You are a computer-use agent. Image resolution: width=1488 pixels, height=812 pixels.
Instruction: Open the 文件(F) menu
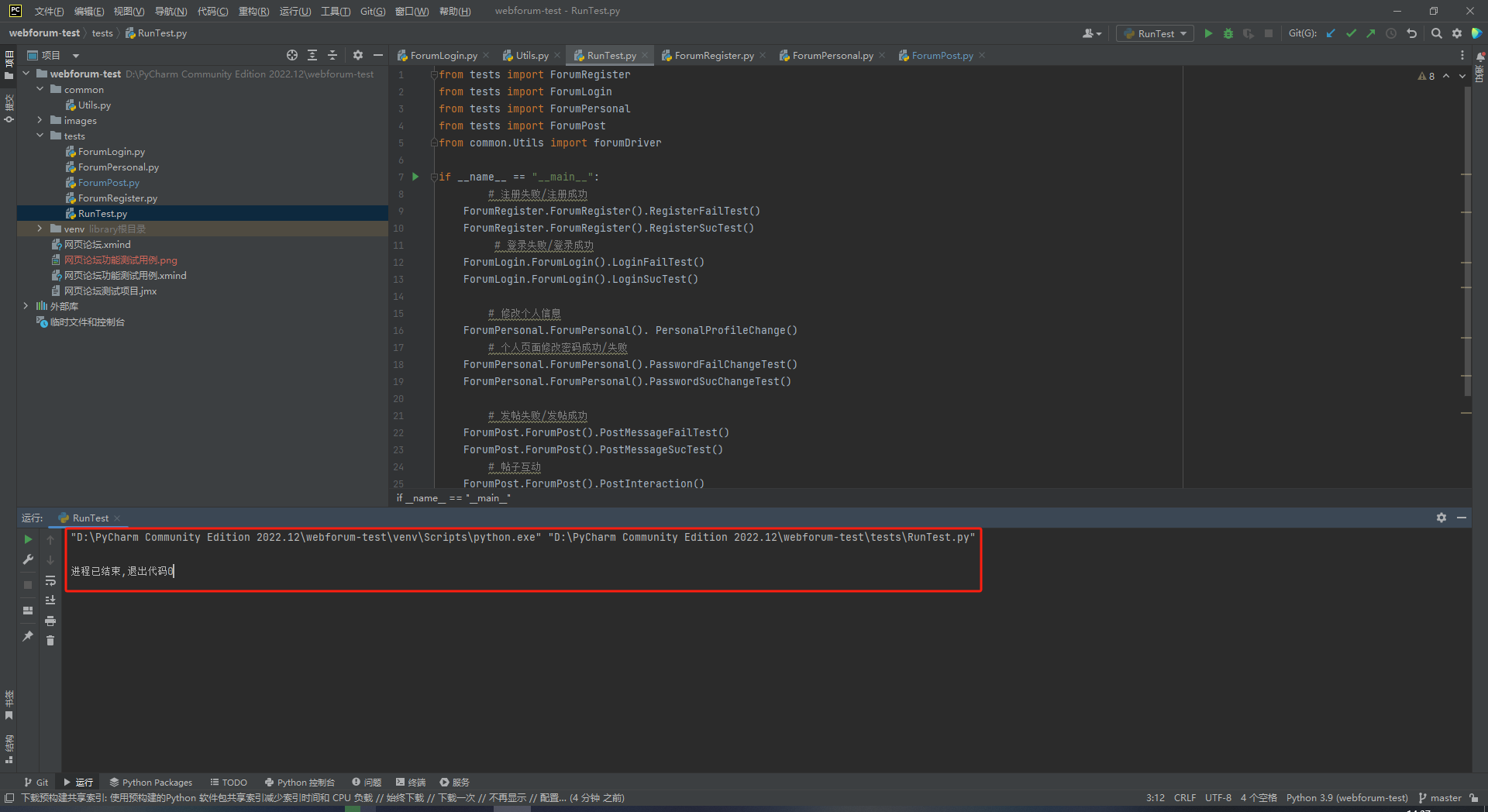[x=49, y=11]
